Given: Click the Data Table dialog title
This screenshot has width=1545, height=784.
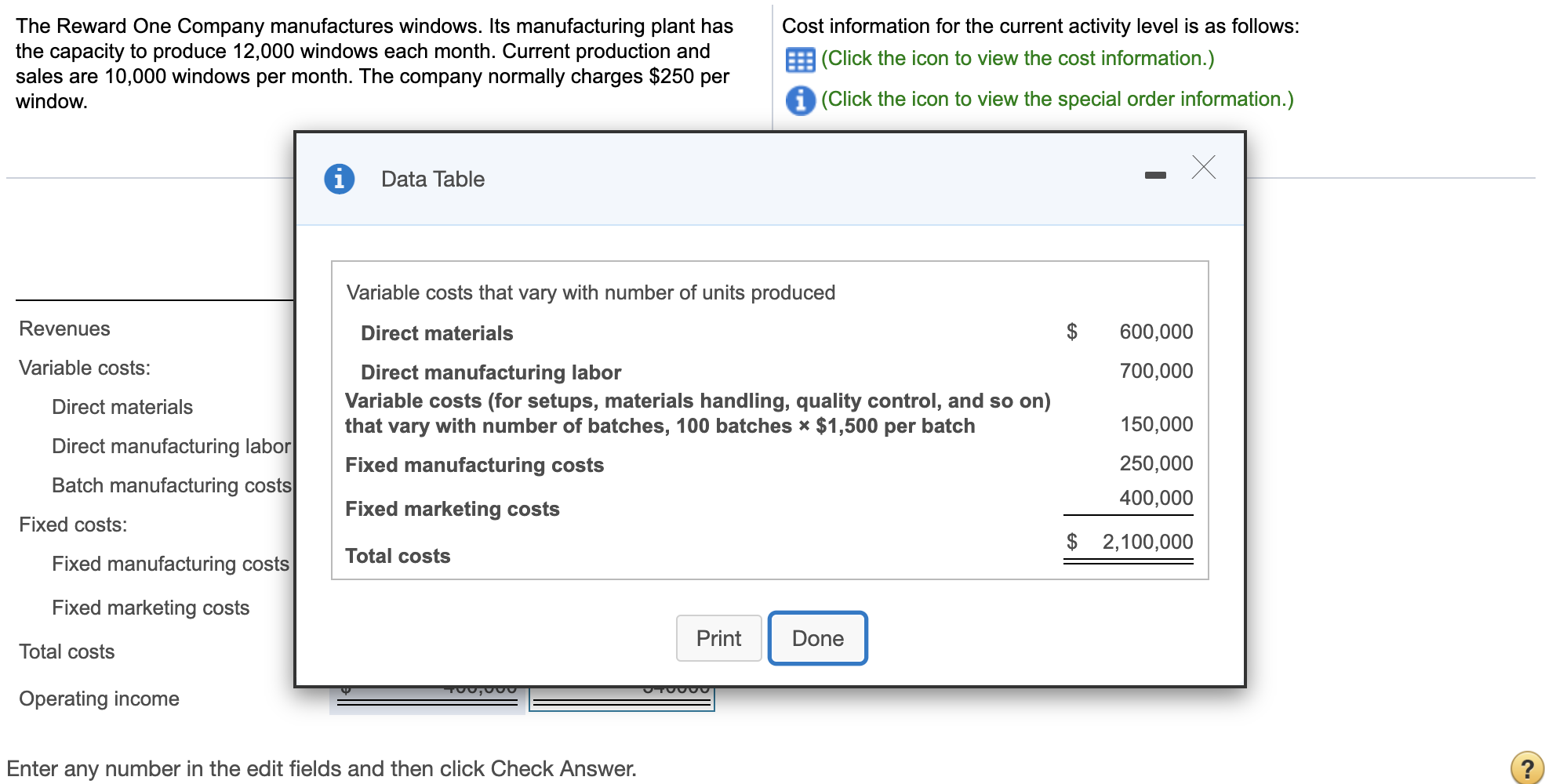Looking at the screenshot, I should coord(432,180).
